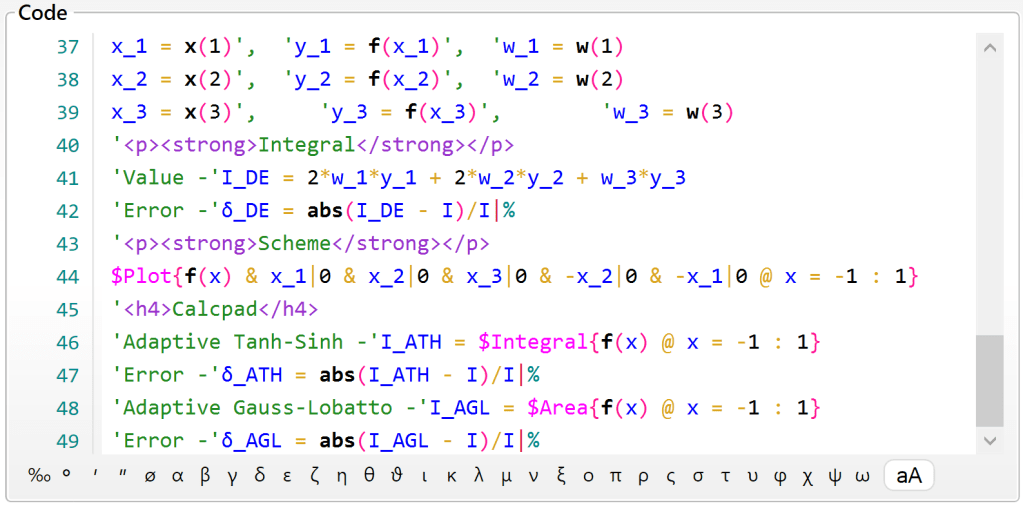Insert the Greek letter α
Screen dimensions: 1023x506
pyautogui.click(x=178, y=477)
